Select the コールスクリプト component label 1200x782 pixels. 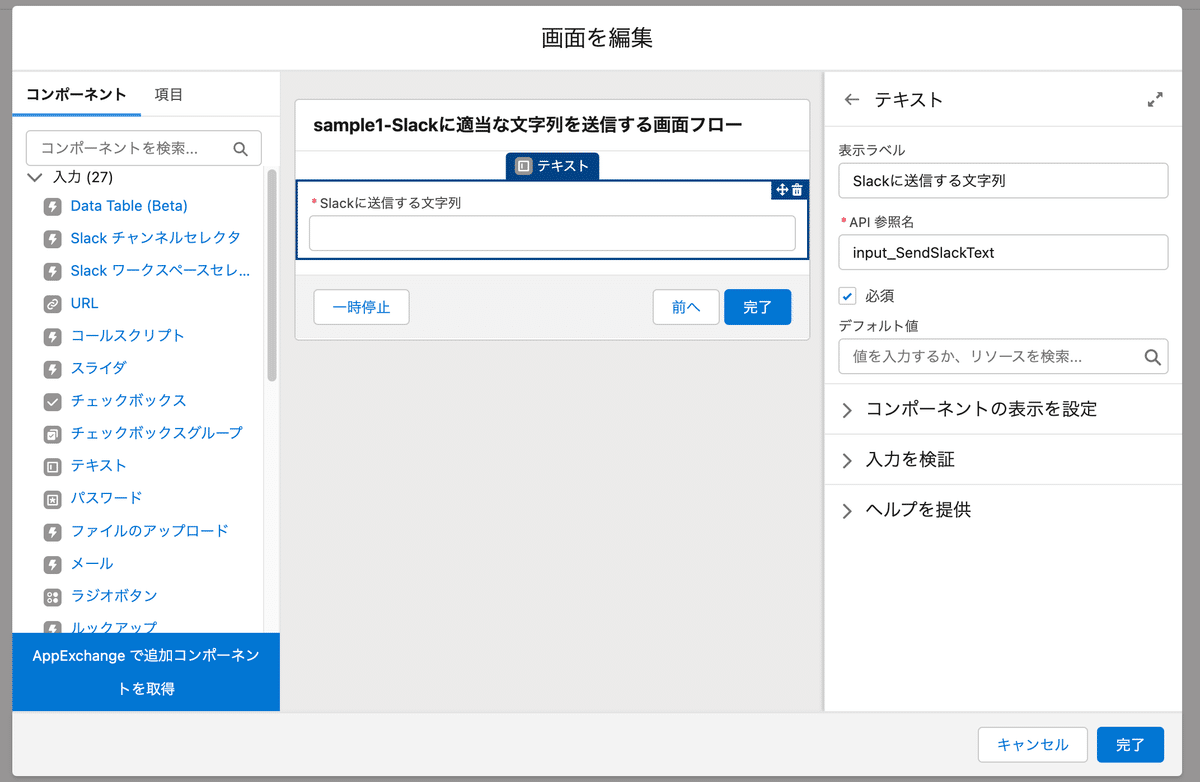click(128, 336)
